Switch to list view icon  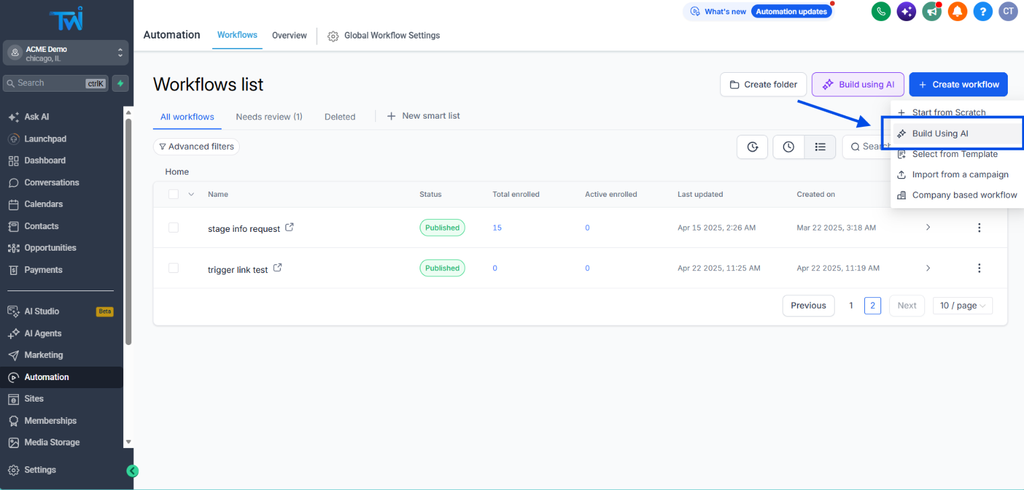click(x=820, y=147)
